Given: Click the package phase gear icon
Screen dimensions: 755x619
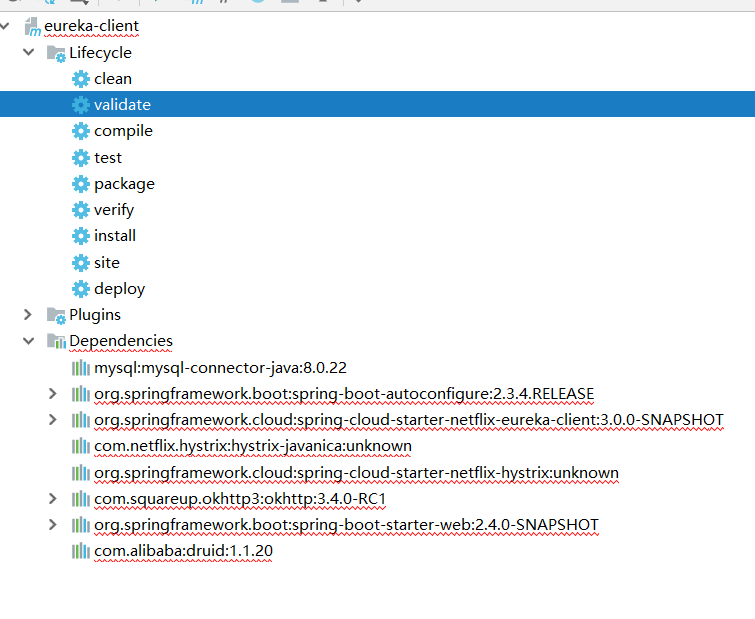Looking at the screenshot, I should pos(80,184).
